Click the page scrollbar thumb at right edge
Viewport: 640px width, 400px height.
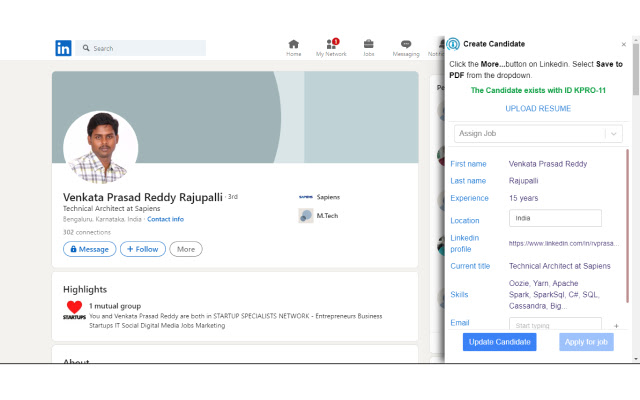(x=636, y=69)
